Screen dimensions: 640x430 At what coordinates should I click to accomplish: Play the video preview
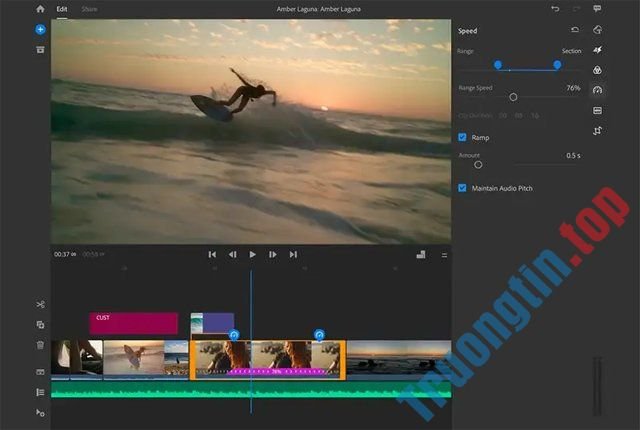(x=252, y=255)
